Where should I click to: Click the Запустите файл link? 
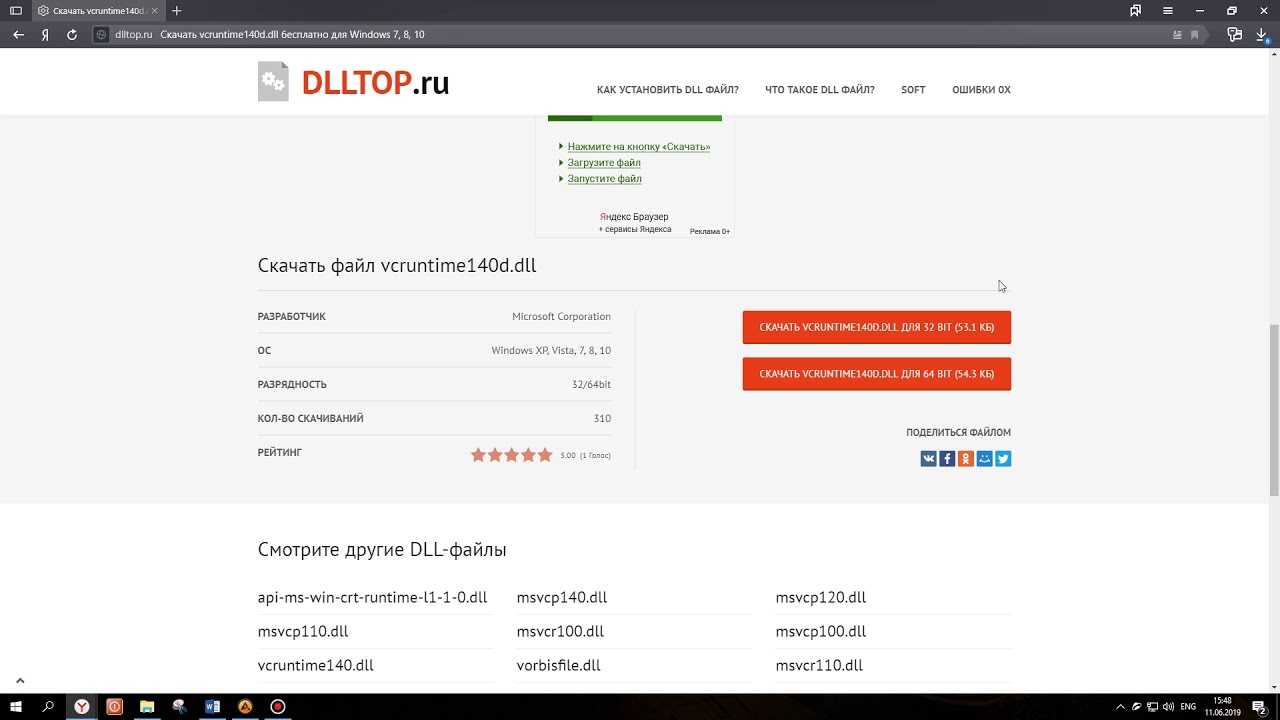click(605, 179)
